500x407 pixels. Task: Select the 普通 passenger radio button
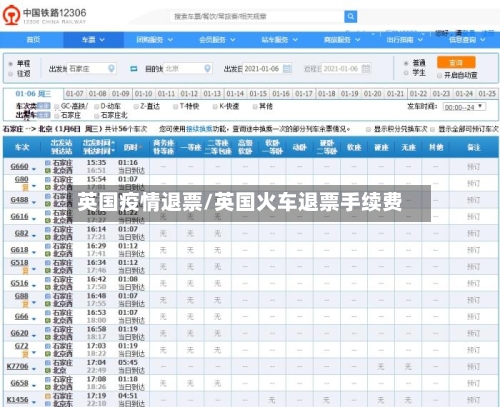click(x=406, y=63)
